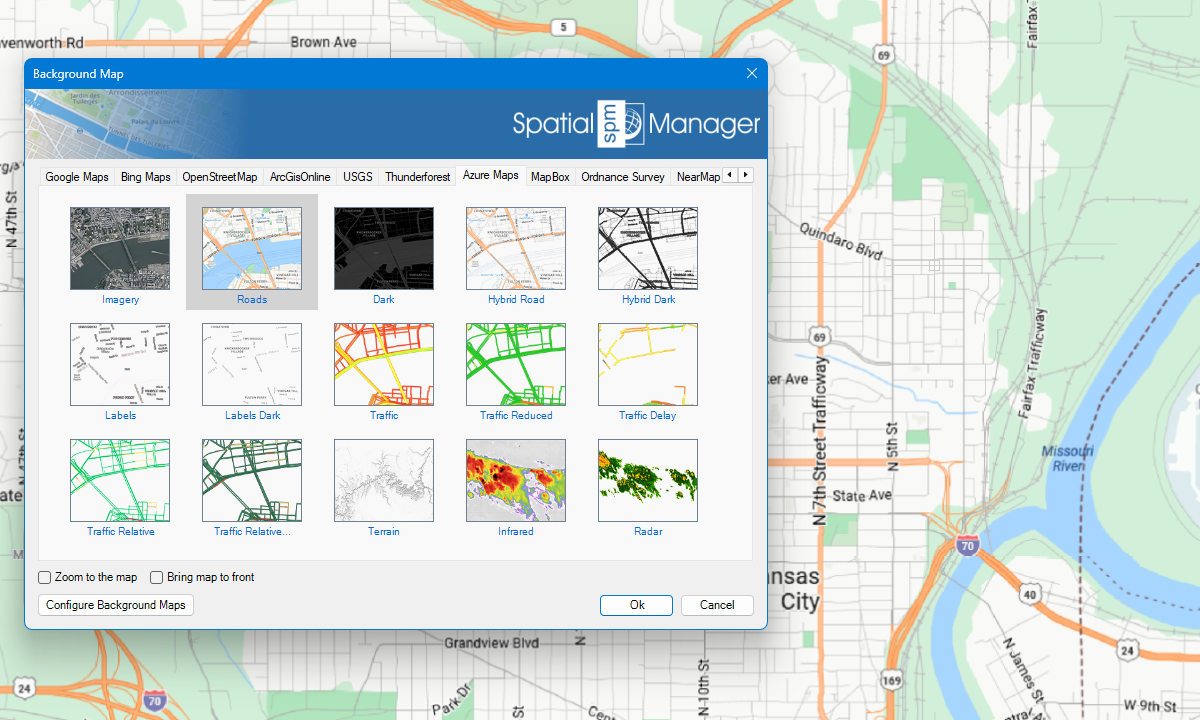1200x720 pixels.
Task: Select the Infrared map thumbnail
Action: [516, 480]
